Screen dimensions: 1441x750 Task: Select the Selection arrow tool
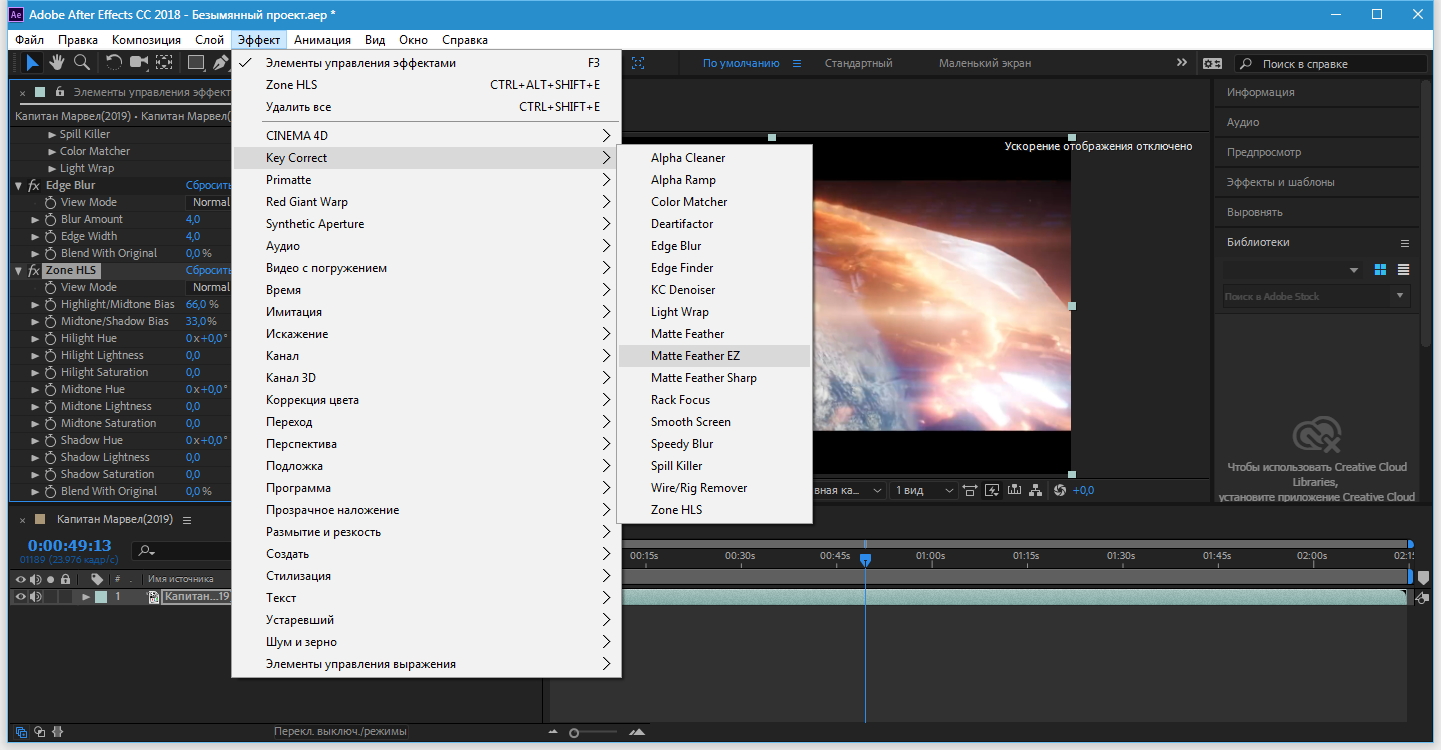tap(32, 63)
